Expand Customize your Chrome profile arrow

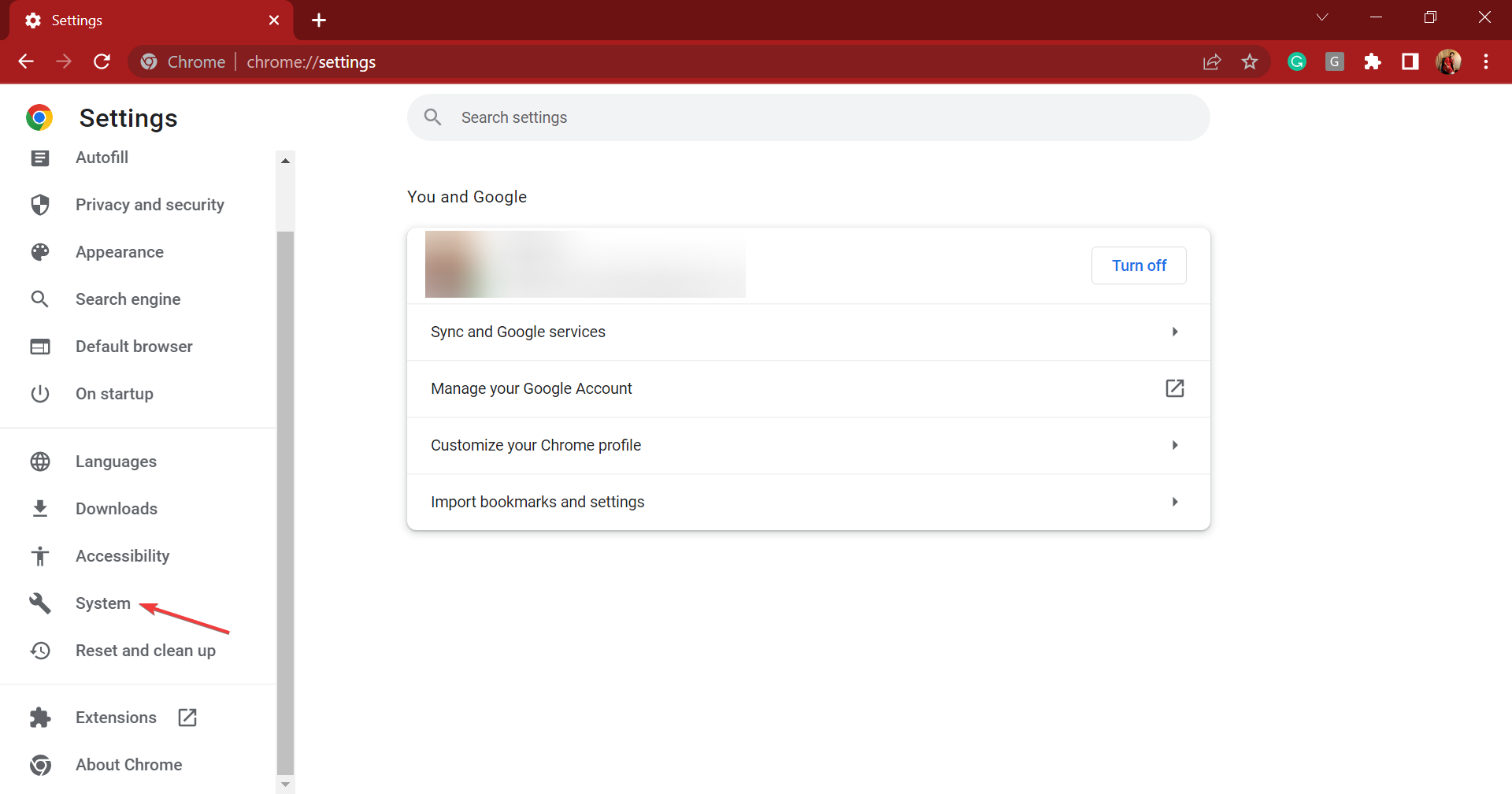tap(1175, 445)
